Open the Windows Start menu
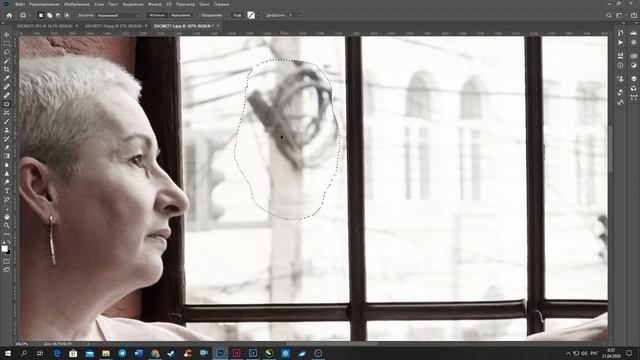The height and width of the screenshot is (360, 640). pyautogui.click(x=7, y=353)
